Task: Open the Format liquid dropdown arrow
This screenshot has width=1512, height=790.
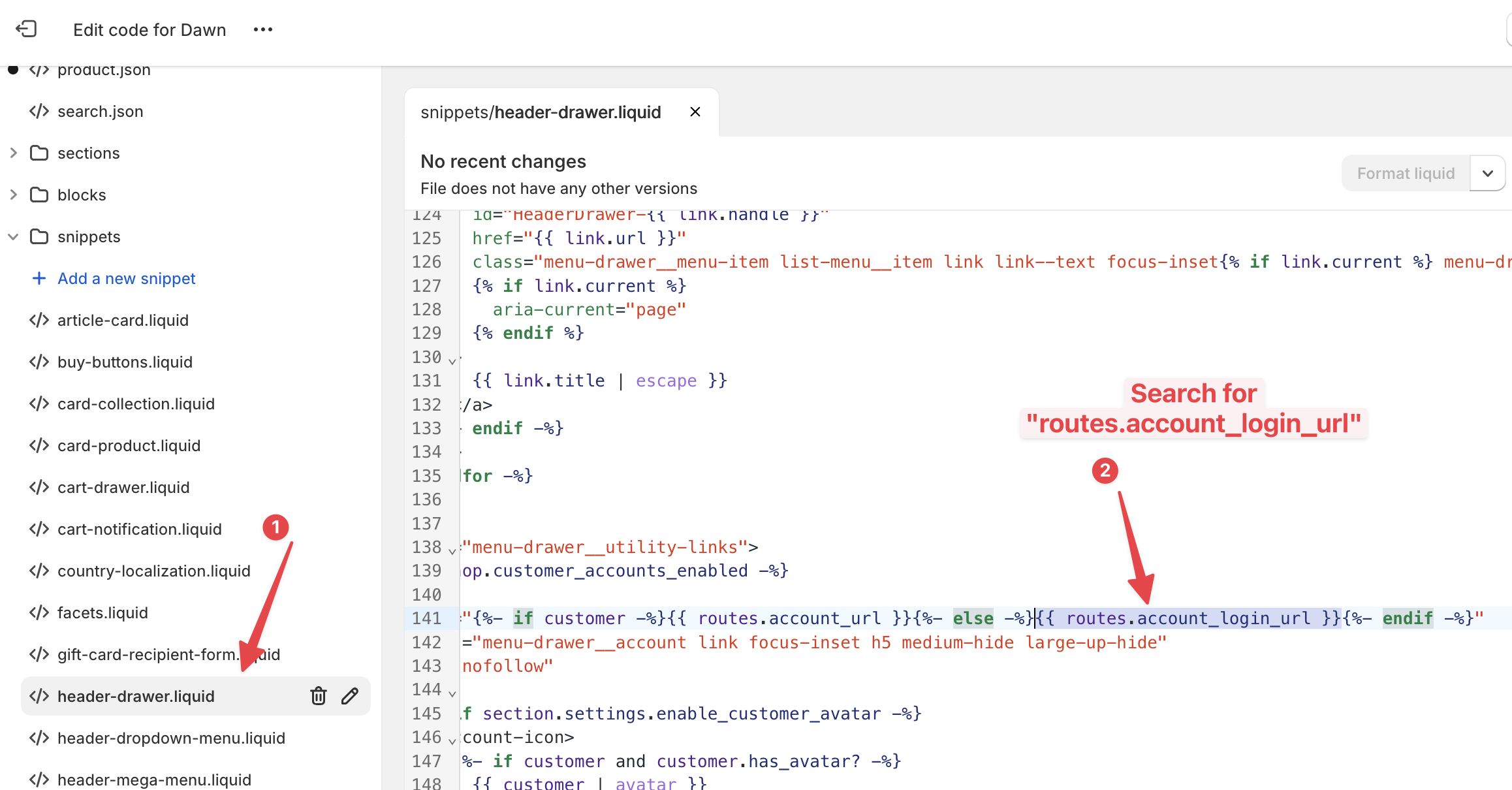Action: 1487,173
